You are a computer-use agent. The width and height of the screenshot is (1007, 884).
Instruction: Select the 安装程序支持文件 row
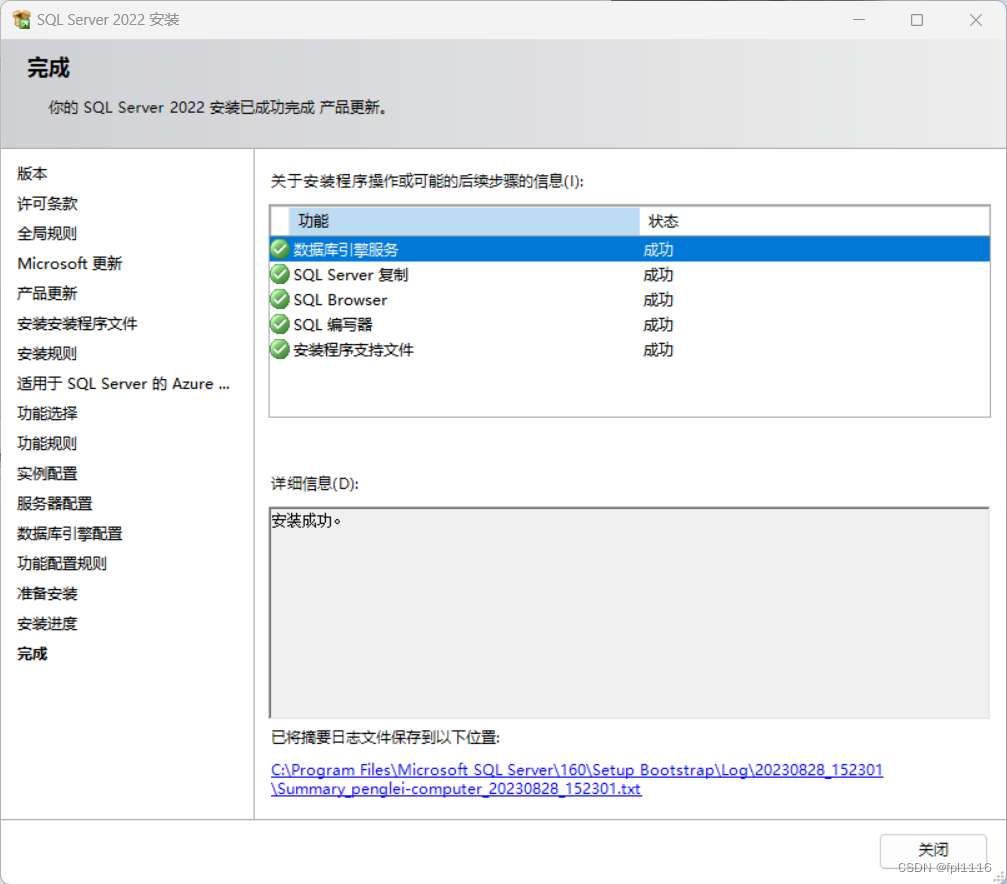tap(630, 350)
